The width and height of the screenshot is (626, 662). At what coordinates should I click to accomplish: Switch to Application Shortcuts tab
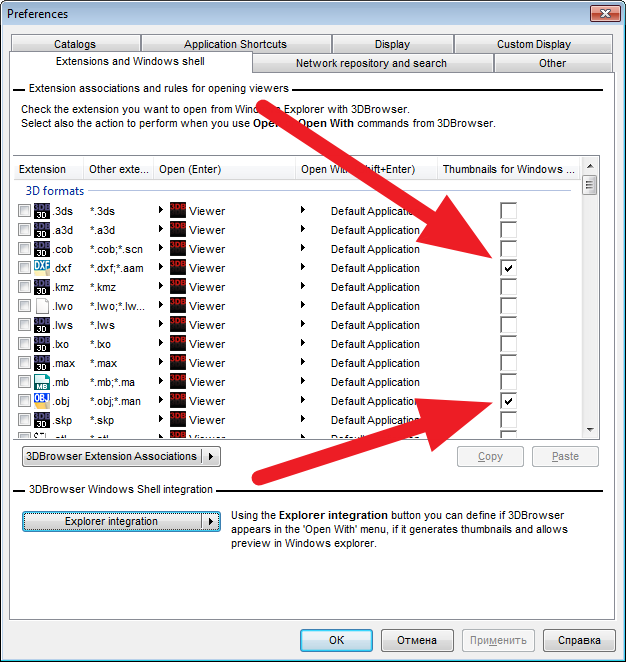[236, 44]
